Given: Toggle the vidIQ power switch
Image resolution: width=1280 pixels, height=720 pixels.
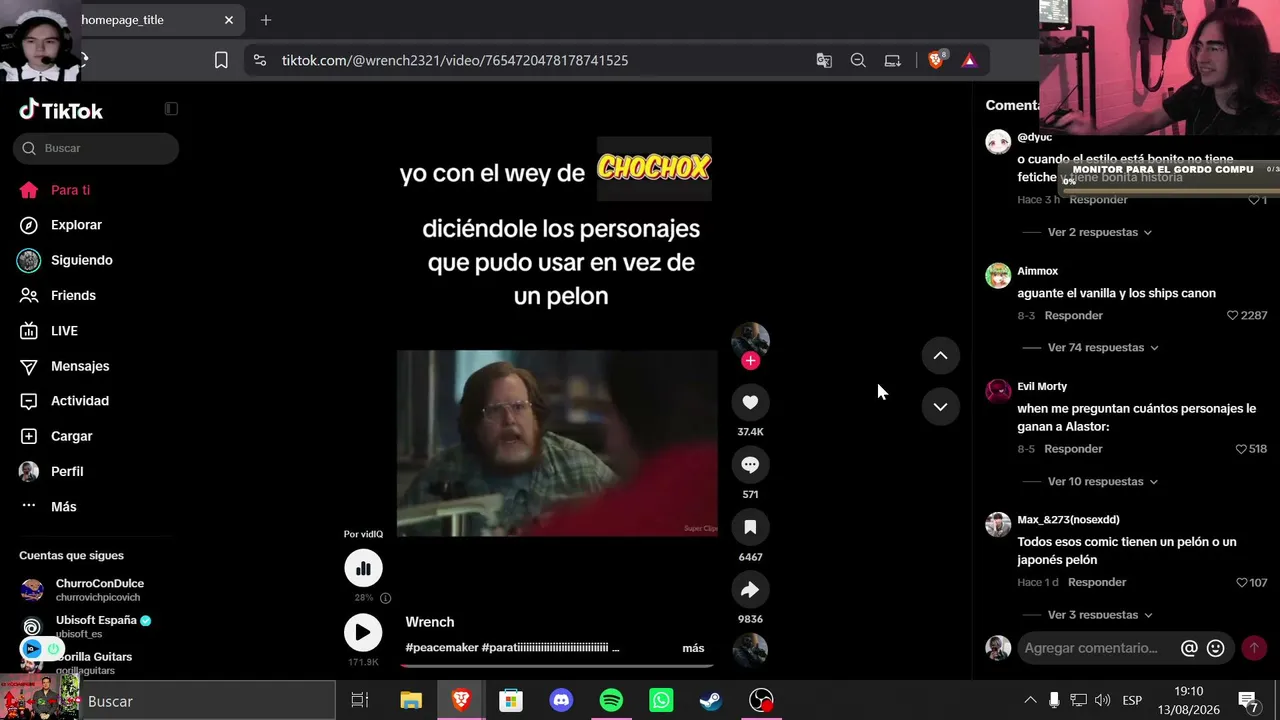Looking at the screenshot, I should [x=53, y=649].
